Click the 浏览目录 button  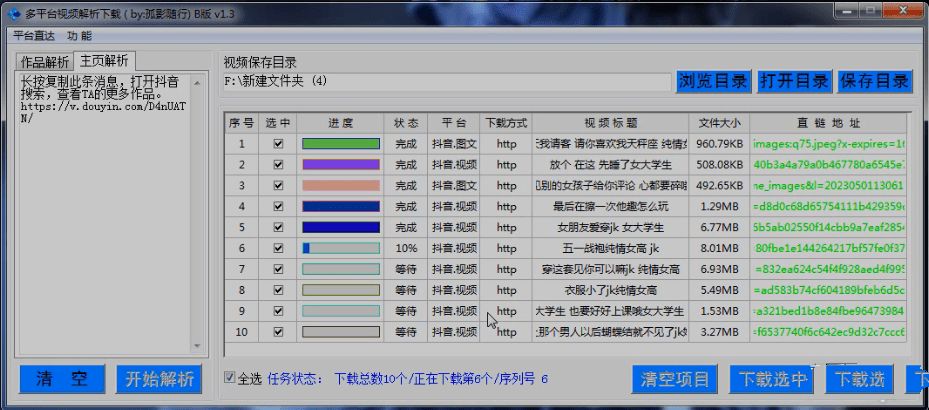[713, 81]
